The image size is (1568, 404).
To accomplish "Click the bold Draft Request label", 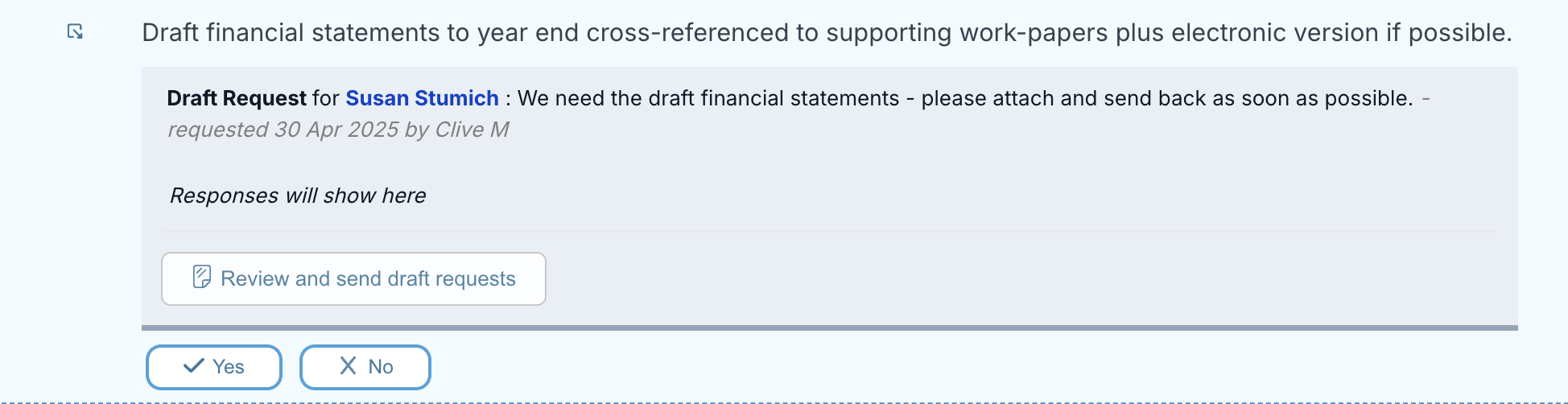I will (x=237, y=98).
